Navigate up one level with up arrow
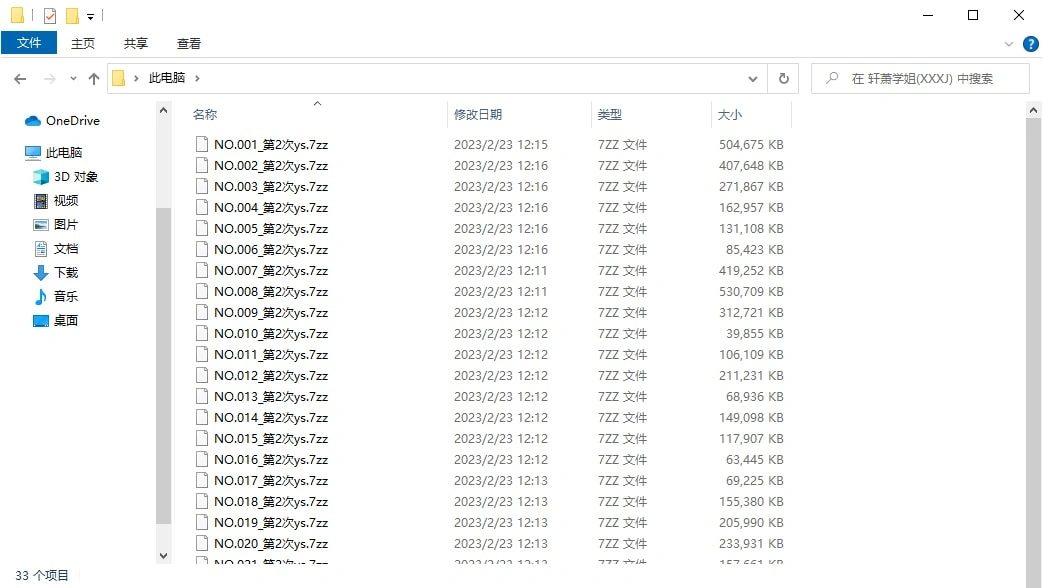The image size is (1043, 588). tap(94, 78)
